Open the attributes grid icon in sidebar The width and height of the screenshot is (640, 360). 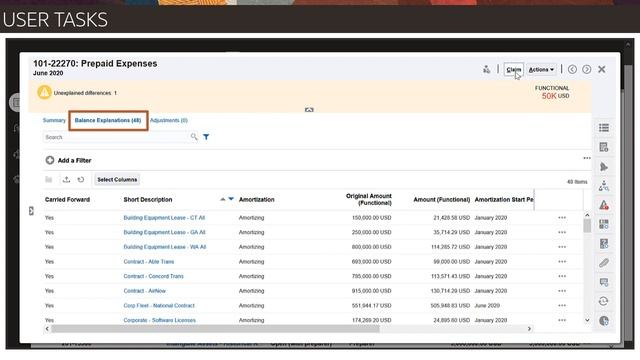click(604, 224)
